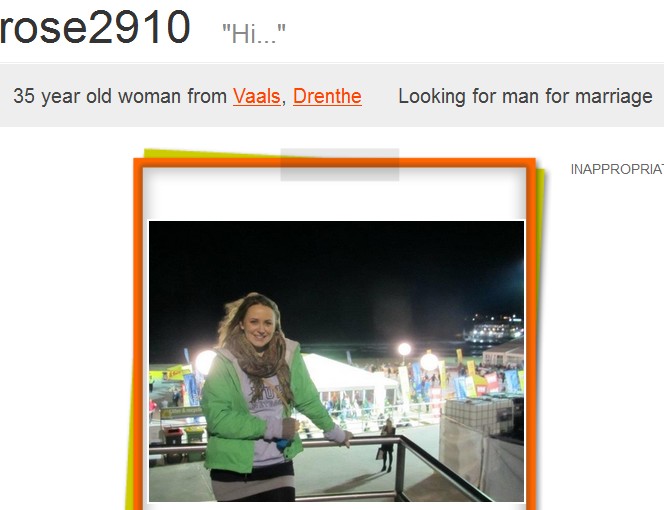664x510 pixels.
Task: Click the person standing by the railing
Action: pos(387,445)
